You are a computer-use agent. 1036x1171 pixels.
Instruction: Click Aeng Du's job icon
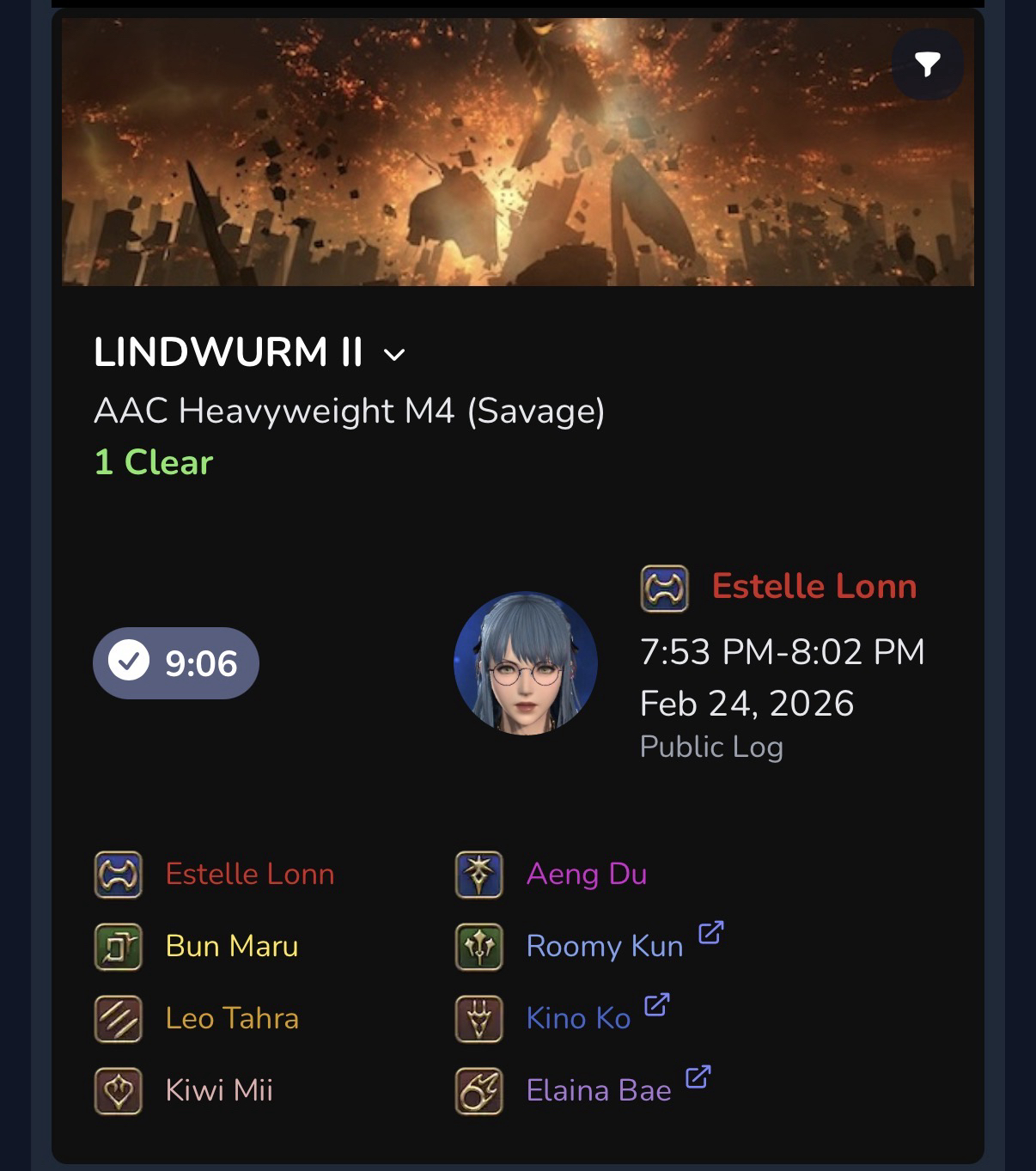(x=478, y=875)
